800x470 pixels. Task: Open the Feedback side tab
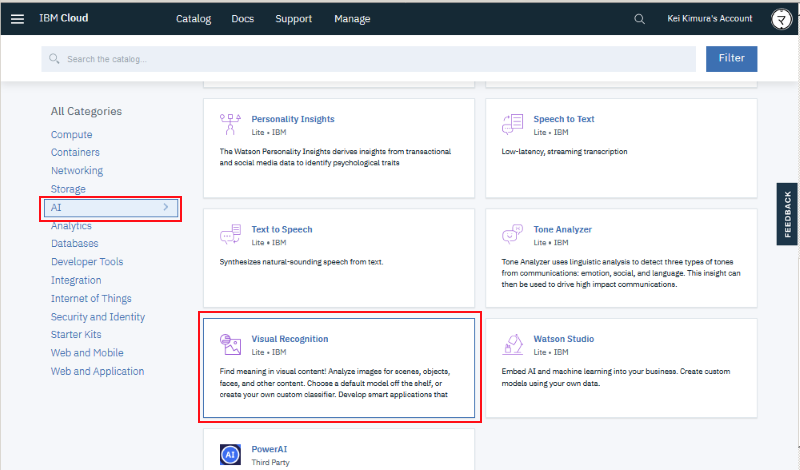(x=787, y=214)
